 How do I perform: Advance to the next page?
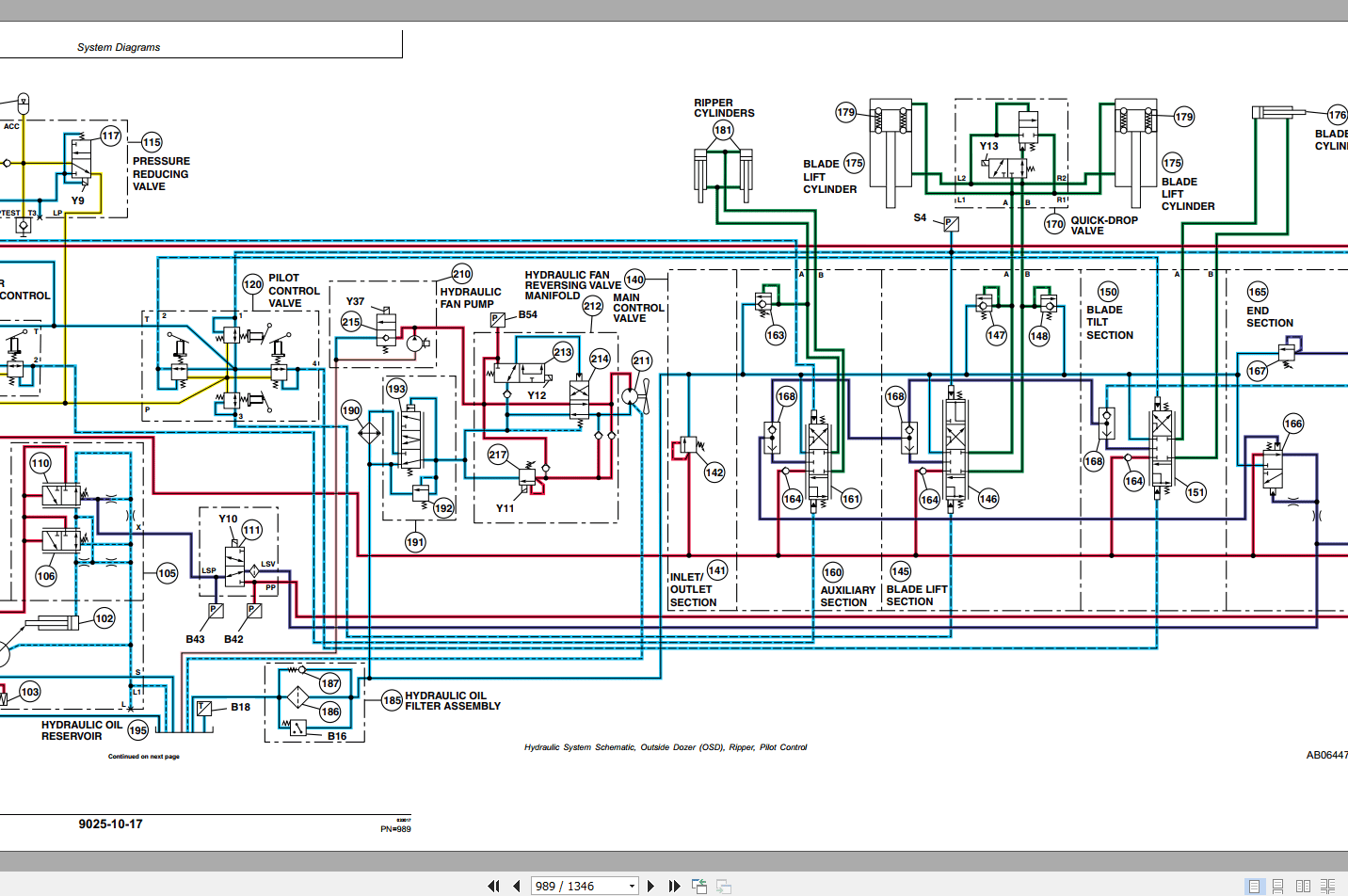[x=650, y=886]
